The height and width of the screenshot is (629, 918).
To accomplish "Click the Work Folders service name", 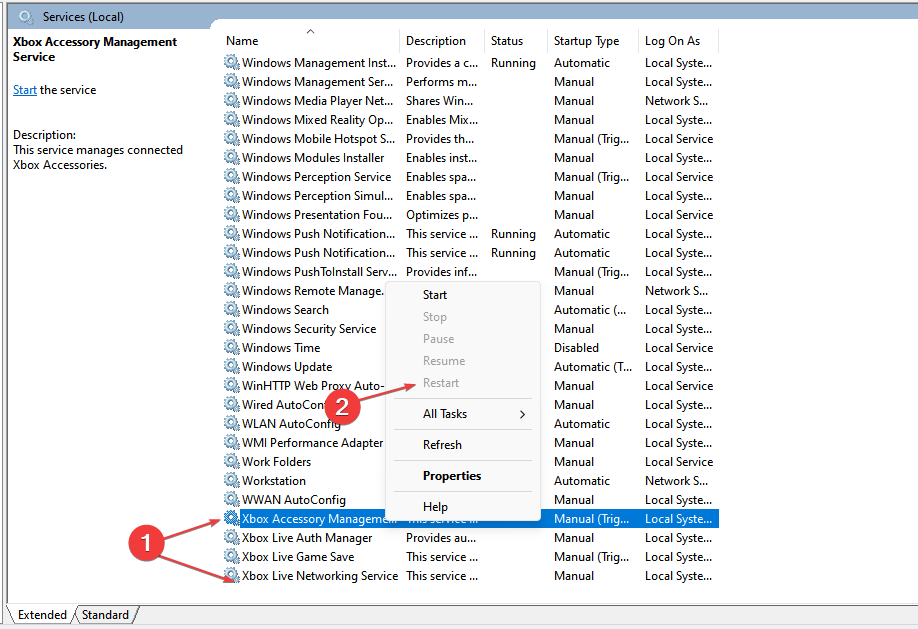I will click(276, 462).
